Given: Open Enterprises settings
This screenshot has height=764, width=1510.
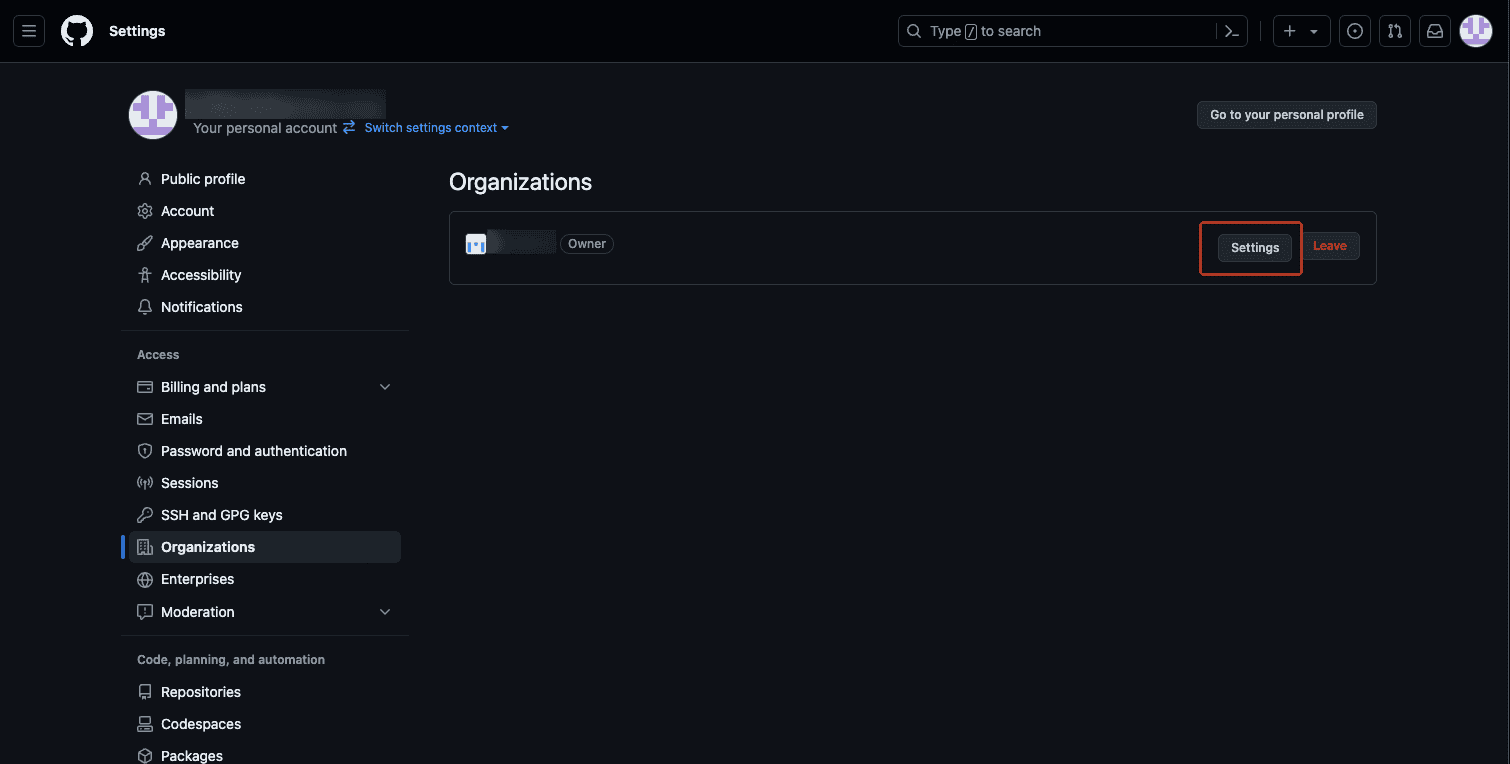Looking at the screenshot, I should point(265,579).
